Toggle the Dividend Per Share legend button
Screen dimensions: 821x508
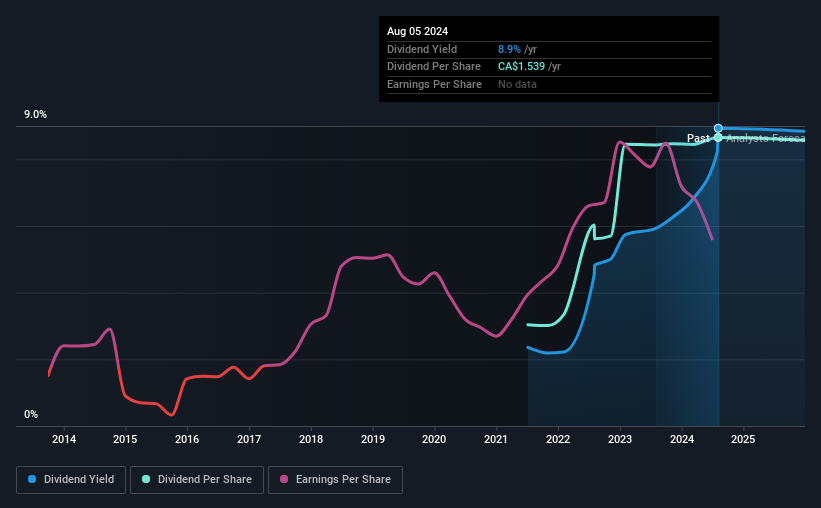(x=197, y=480)
